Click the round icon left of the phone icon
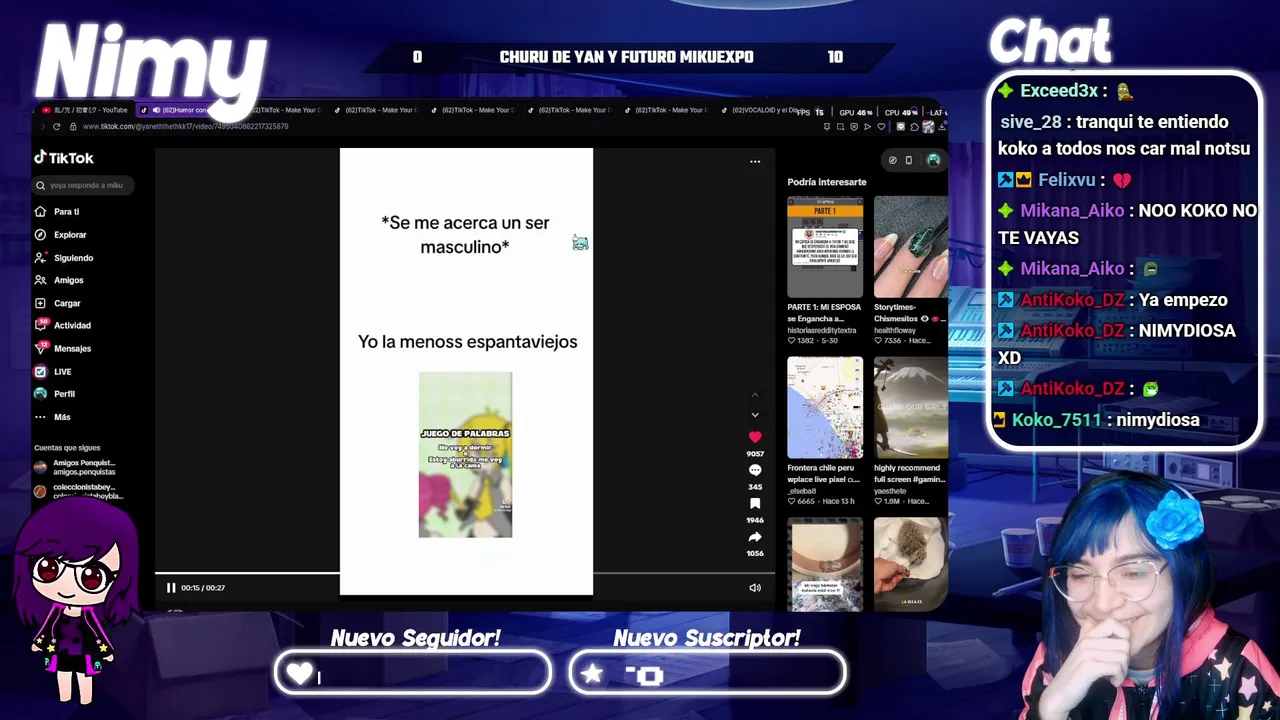The width and height of the screenshot is (1280, 720). click(893, 160)
